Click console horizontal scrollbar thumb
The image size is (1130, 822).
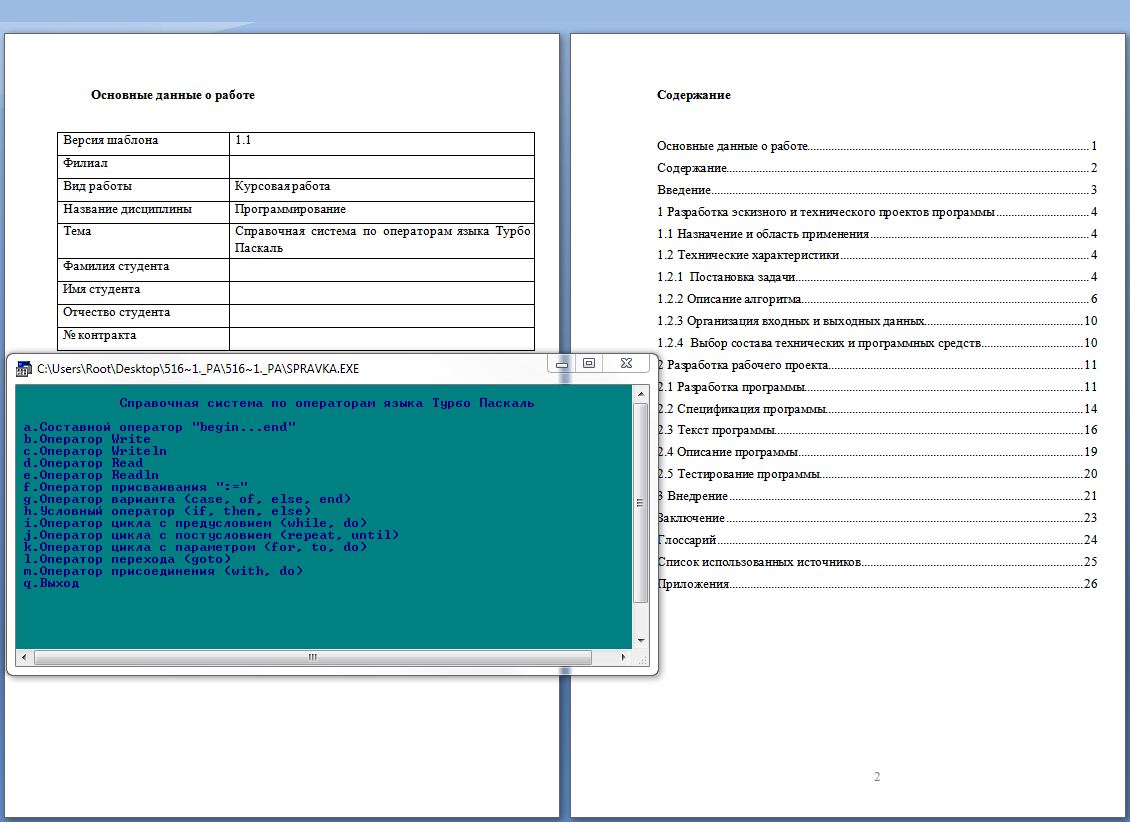[x=313, y=657]
